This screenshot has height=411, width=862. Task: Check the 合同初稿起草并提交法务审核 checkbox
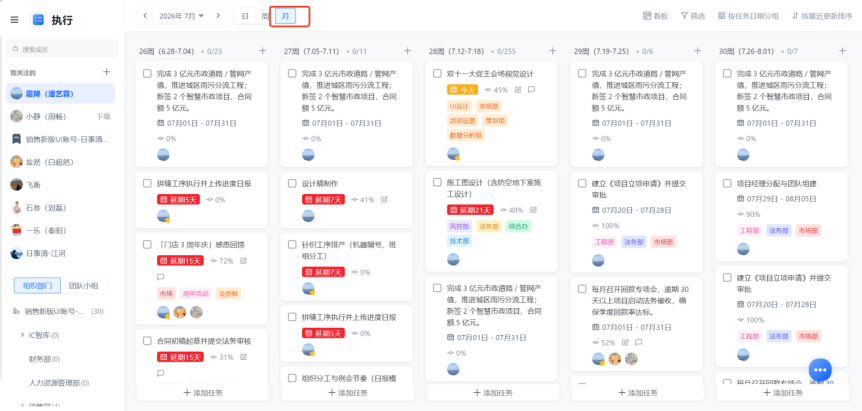click(147, 341)
